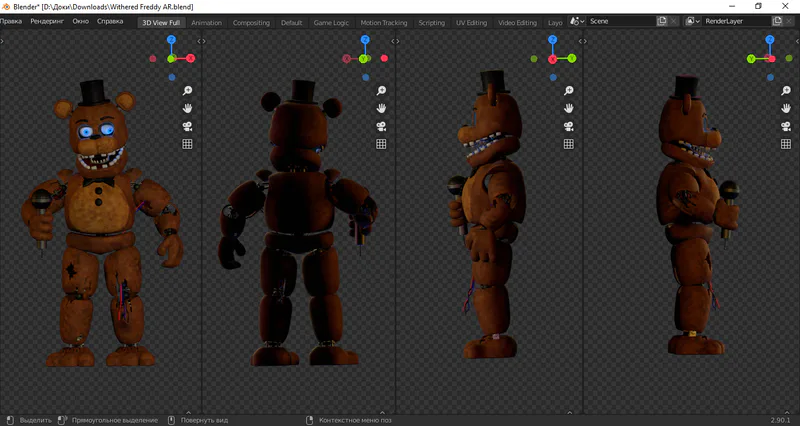This screenshot has width=800, height=426.
Task: Click Повернуть вид in status bar
Action: point(204,420)
